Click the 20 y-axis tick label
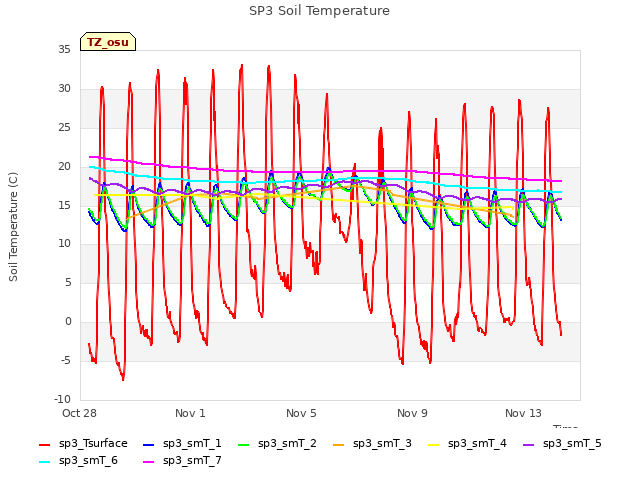Screen dimensions: 640x480 click(x=64, y=166)
